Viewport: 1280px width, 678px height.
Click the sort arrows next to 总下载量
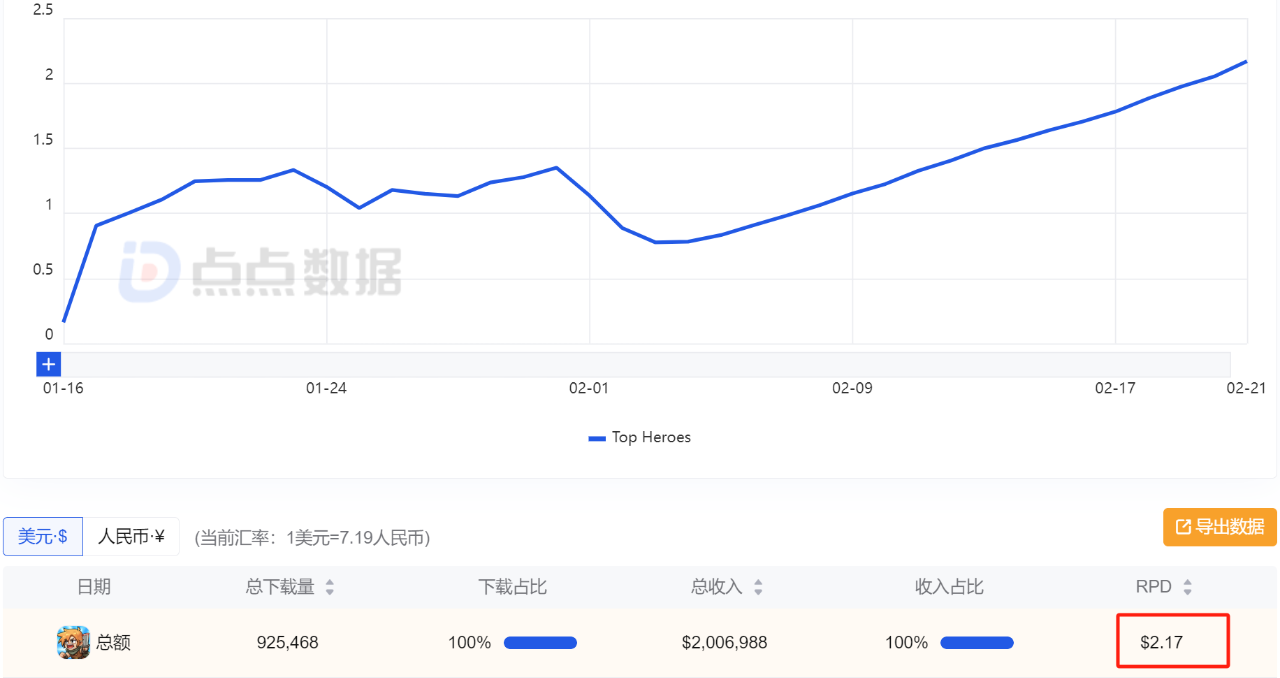point(330,588)
